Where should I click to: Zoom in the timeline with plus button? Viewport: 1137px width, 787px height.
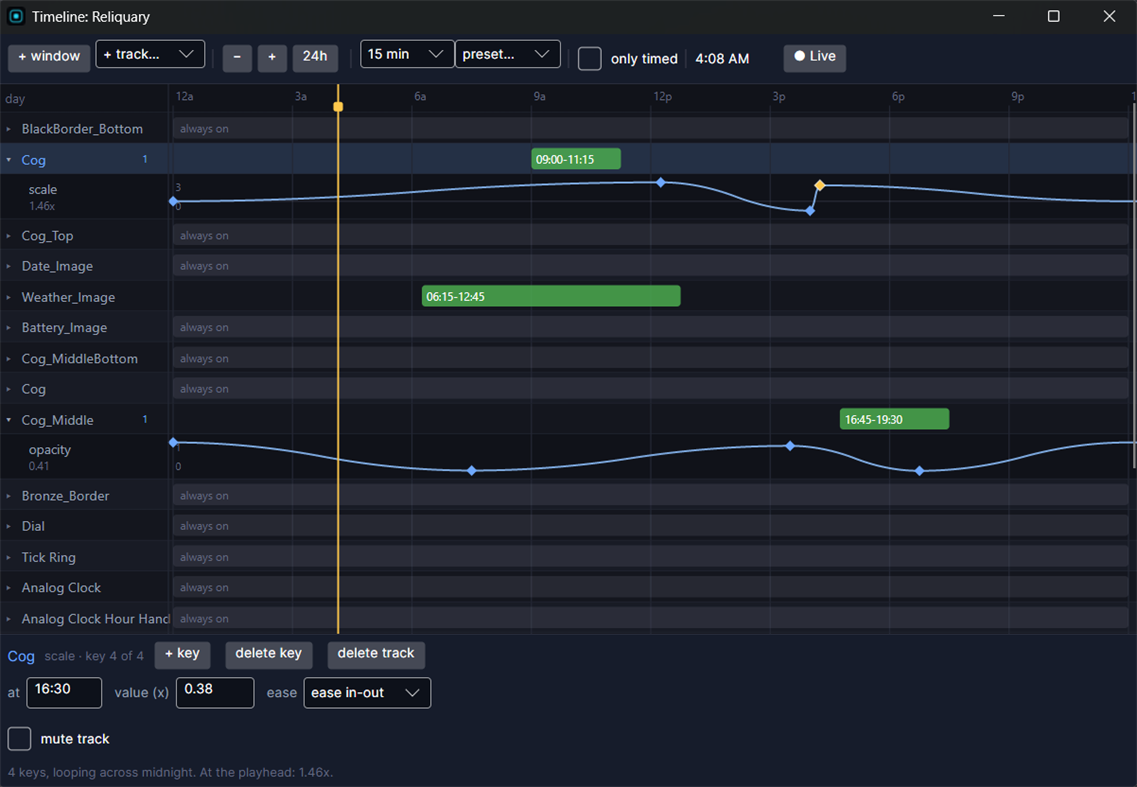(x=272, y=57)
